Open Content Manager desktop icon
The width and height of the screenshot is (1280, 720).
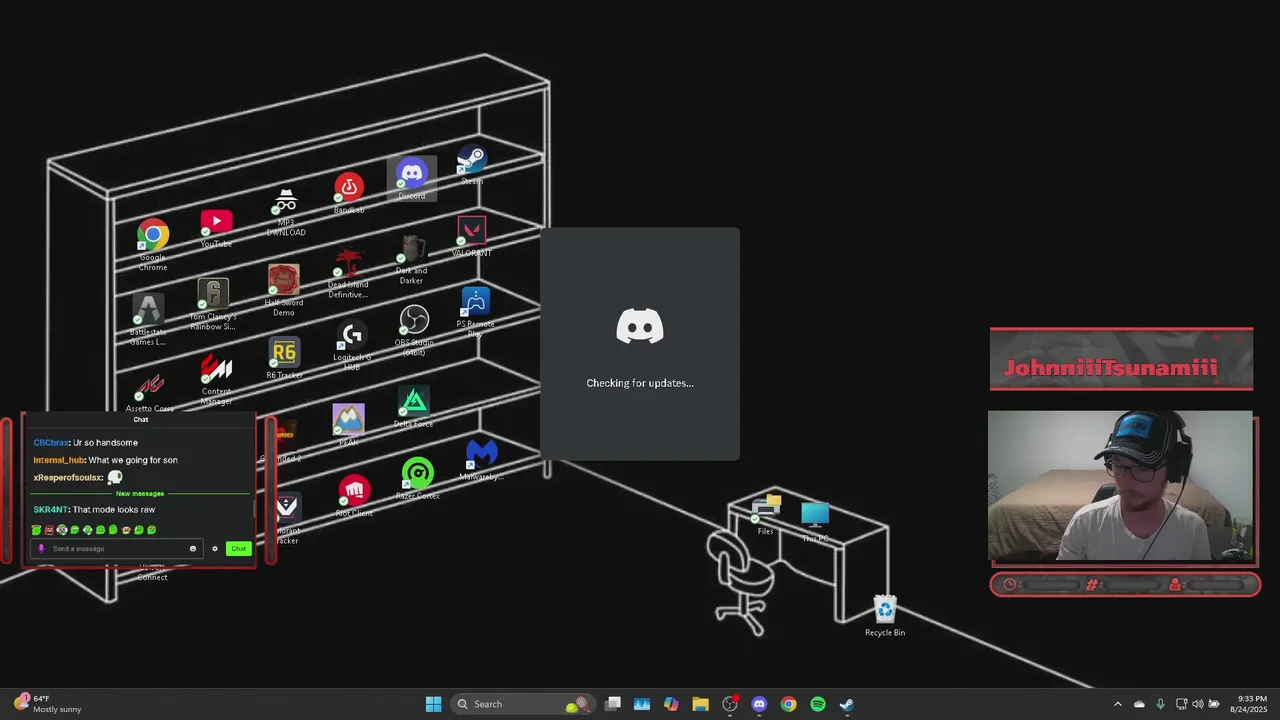(216, 378)
